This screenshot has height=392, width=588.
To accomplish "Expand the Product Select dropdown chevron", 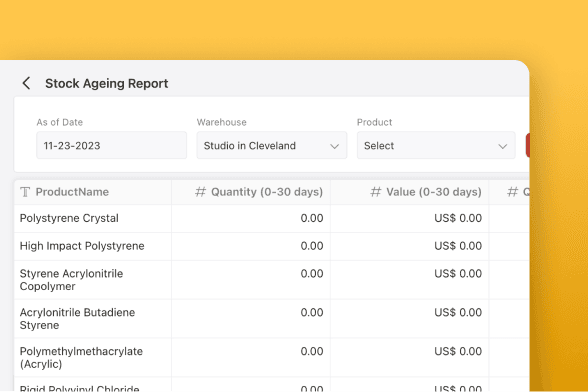I will (502, 146).
